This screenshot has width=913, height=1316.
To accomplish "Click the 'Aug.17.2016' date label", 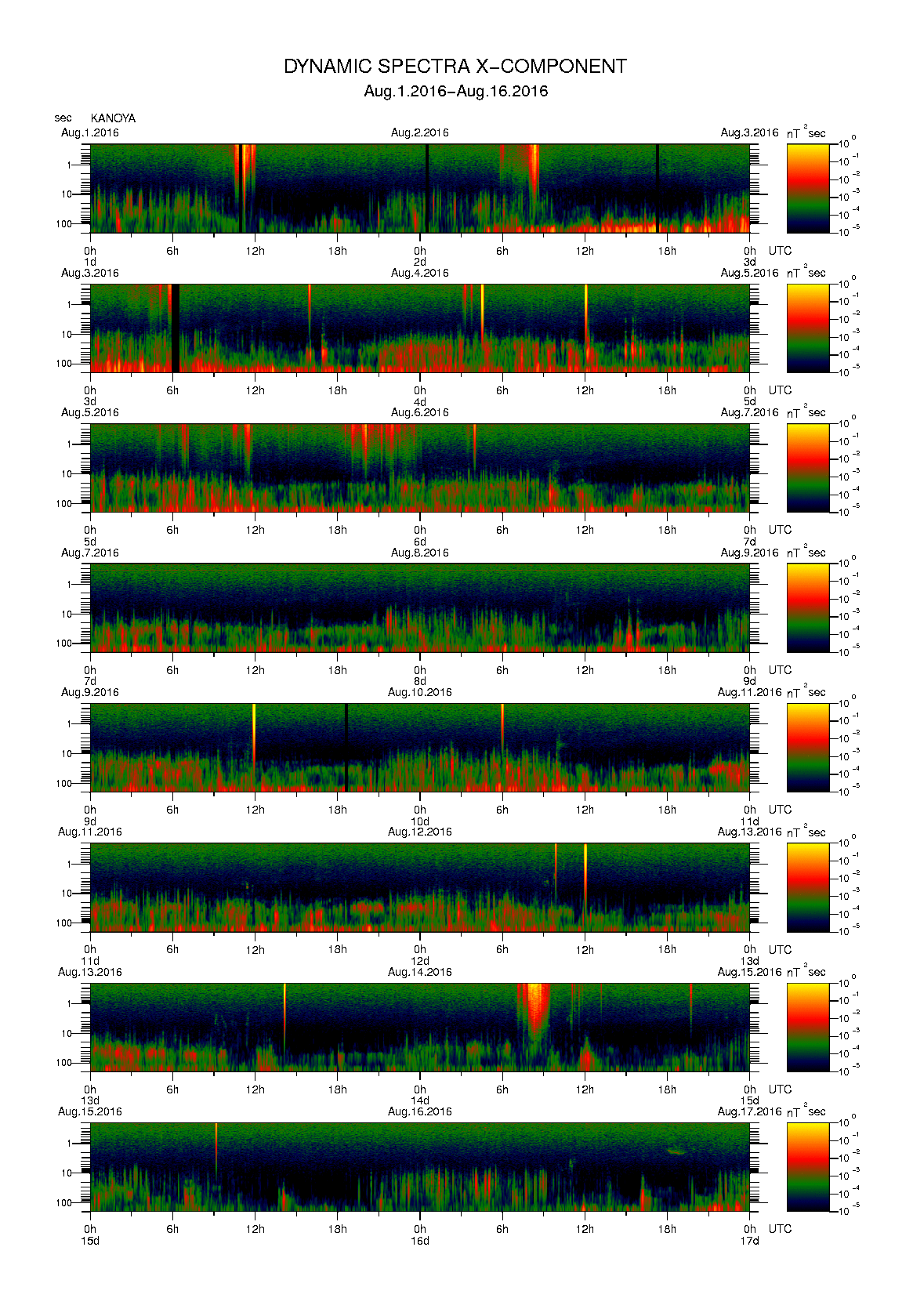I will coord(750,1111).
